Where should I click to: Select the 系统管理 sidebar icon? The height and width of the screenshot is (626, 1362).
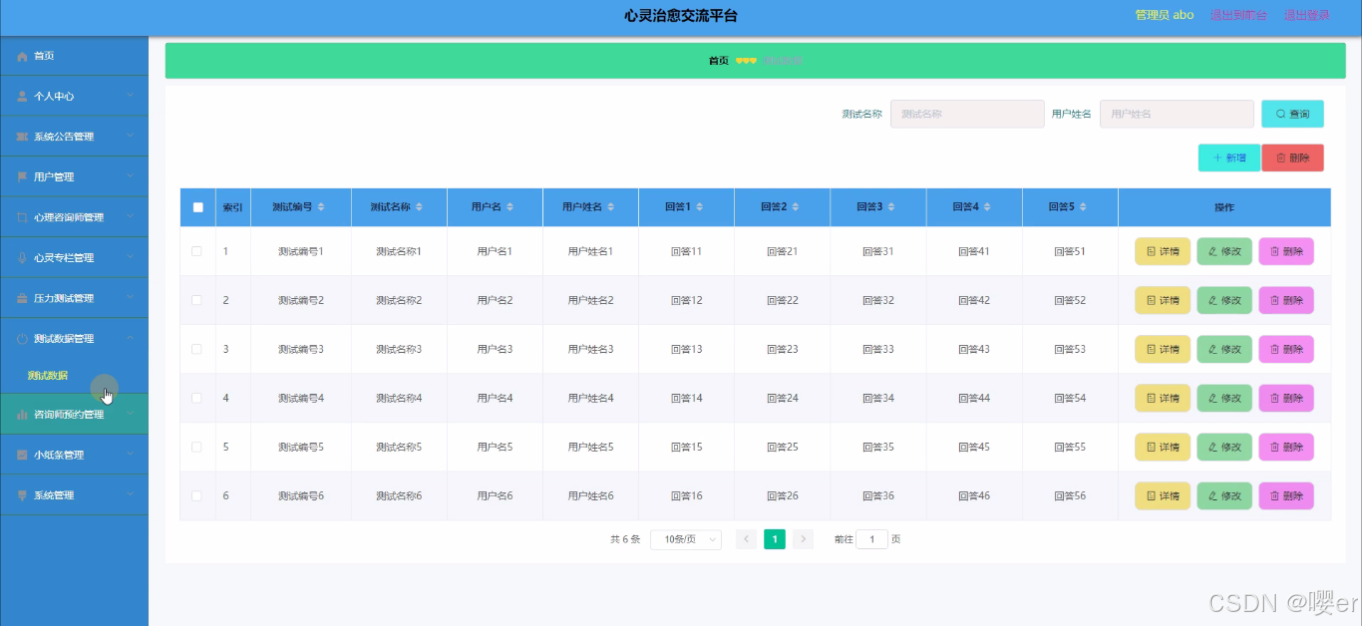[22, 494]
